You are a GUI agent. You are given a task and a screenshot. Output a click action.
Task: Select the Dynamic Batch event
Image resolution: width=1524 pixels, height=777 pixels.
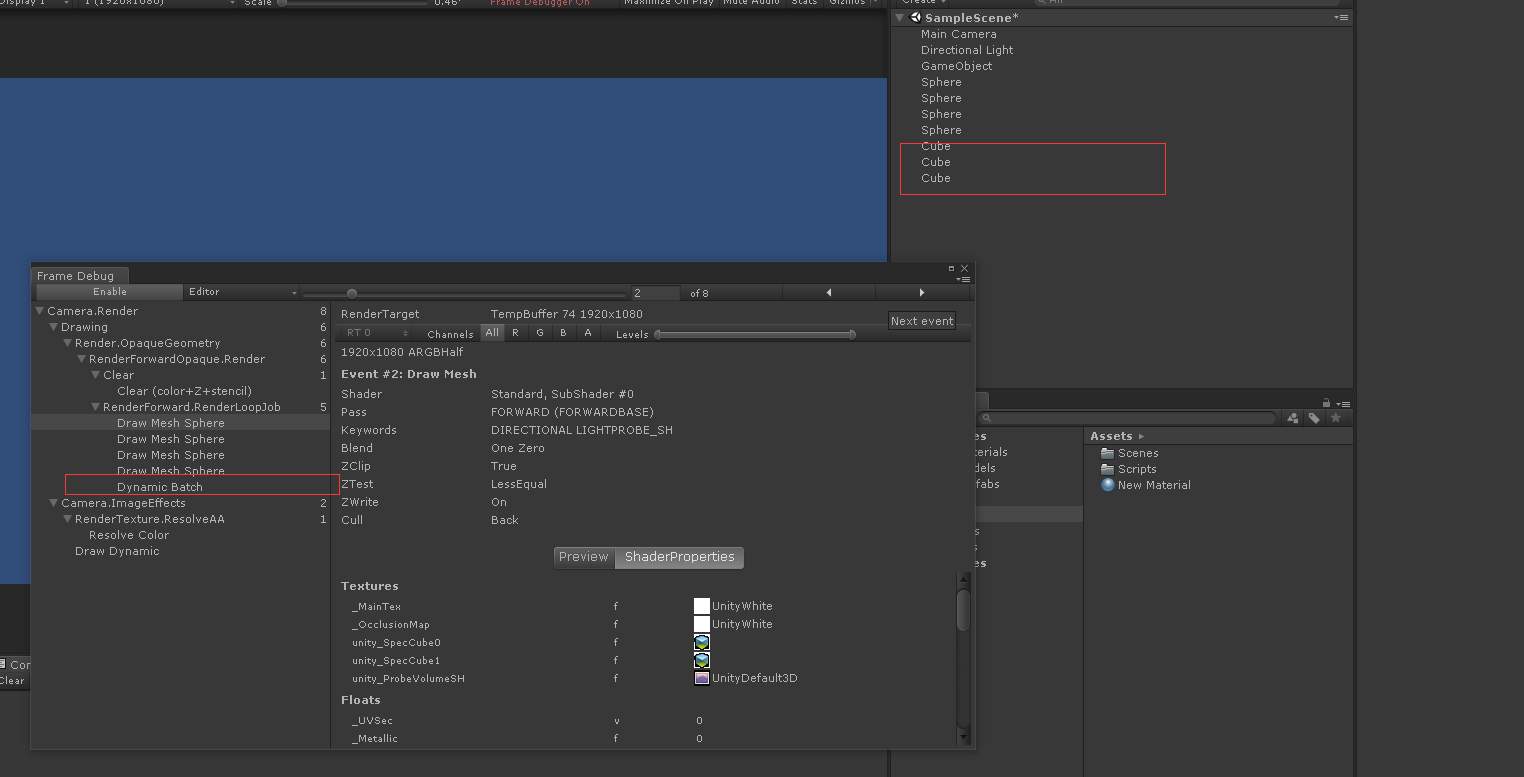tap(160, 487)
